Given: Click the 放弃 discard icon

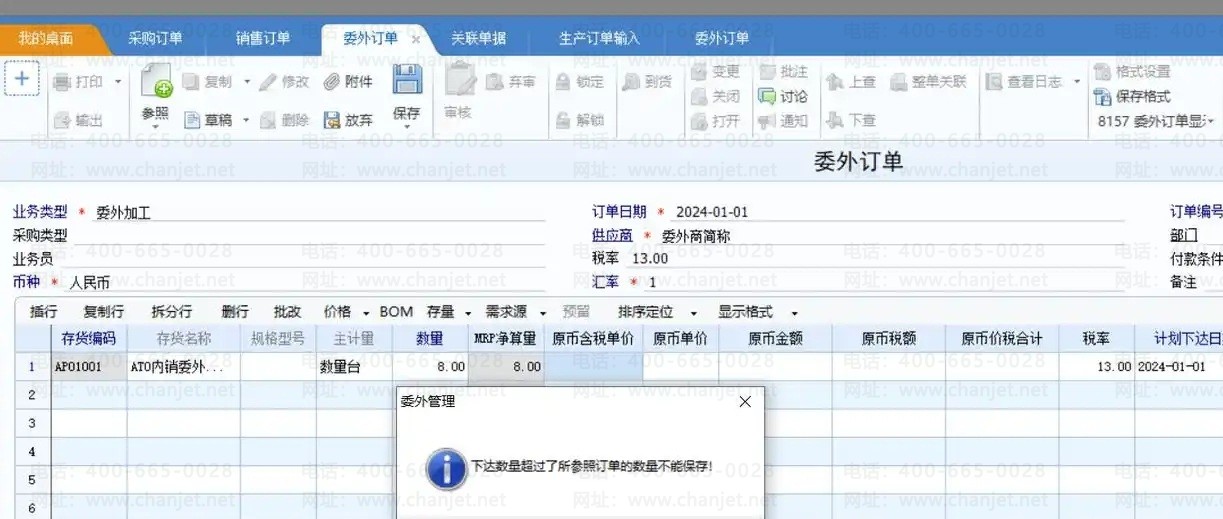Looking at the screenshot, I should click(348, 120).
